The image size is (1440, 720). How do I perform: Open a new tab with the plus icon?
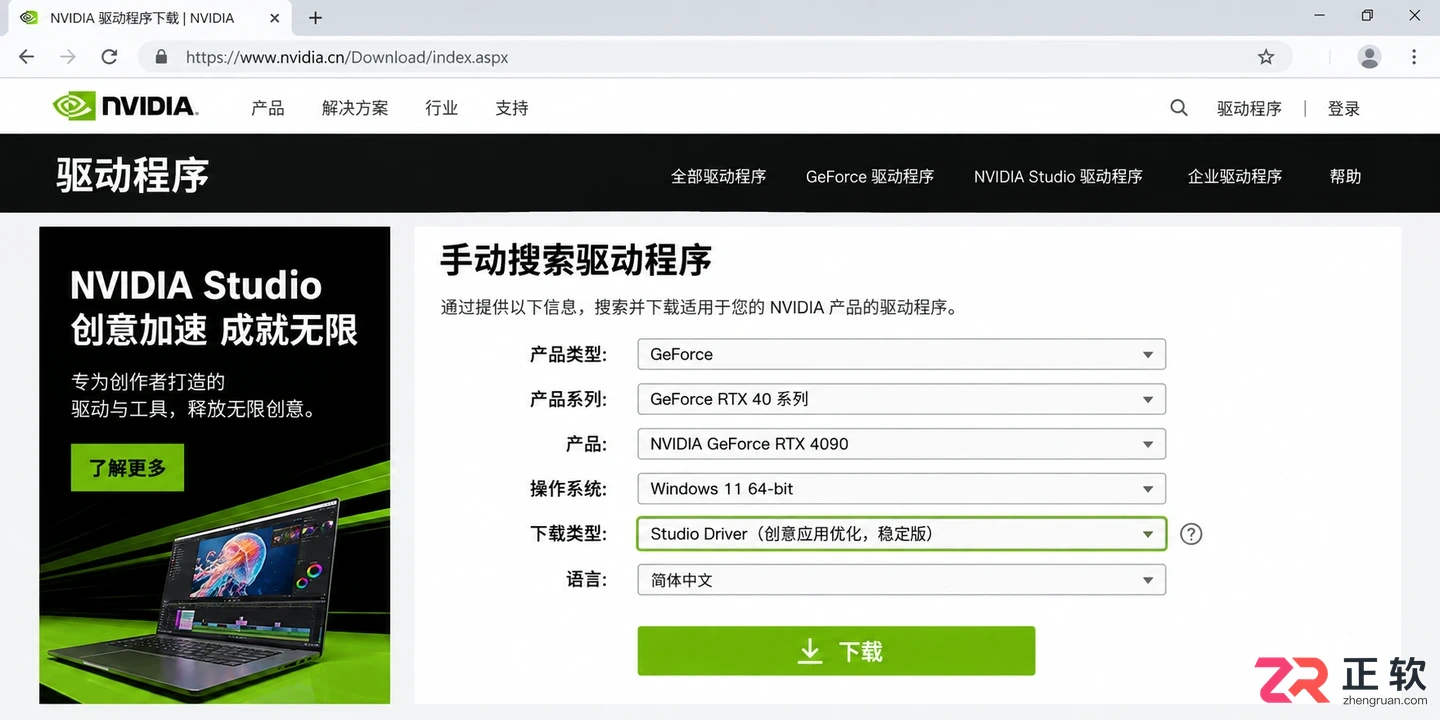pyautogui.click(x=316, y=18)
